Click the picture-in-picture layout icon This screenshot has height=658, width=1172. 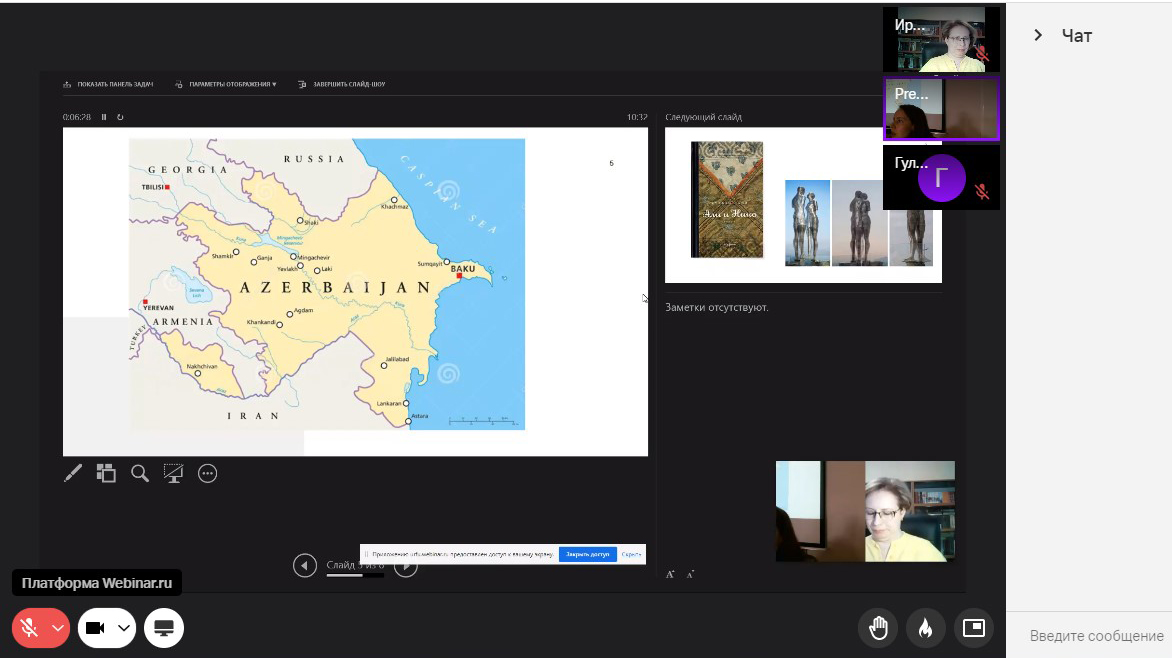click(x=973, y=628)
